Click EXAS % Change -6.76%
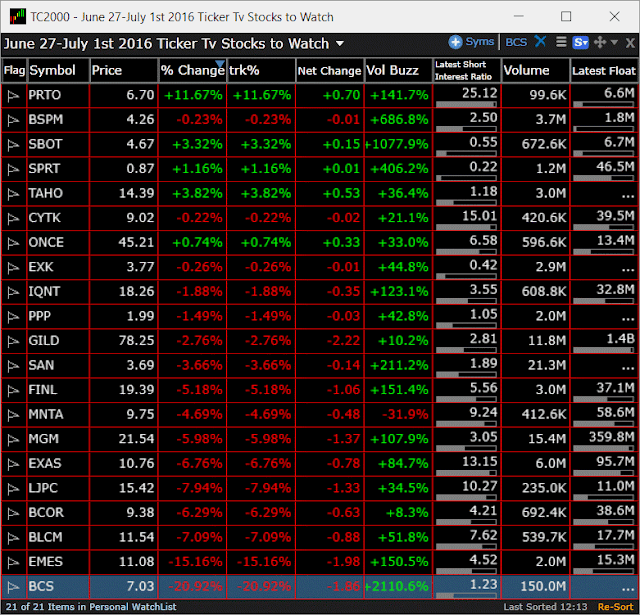This screenshot has height=615, width=640. 200,464
